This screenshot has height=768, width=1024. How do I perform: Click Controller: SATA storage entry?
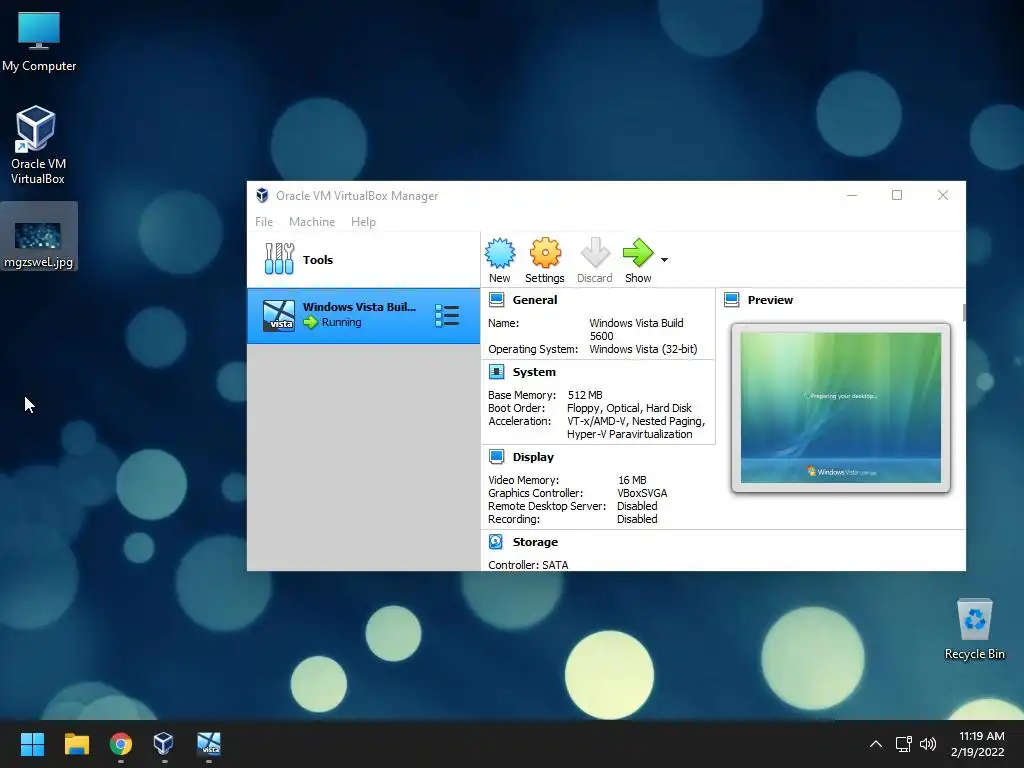pyautogui.click(x=528, y=565)
